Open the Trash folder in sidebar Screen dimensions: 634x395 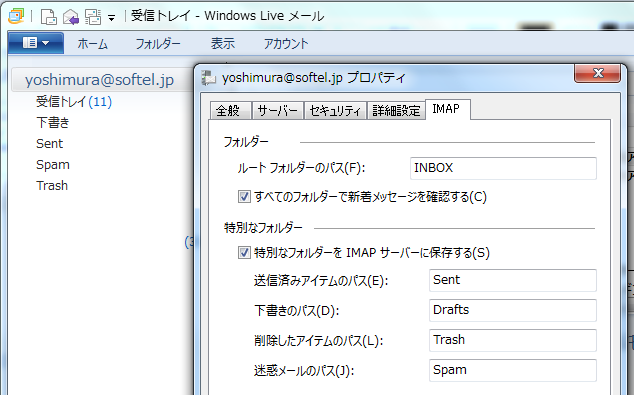click(x=52, y=186)
